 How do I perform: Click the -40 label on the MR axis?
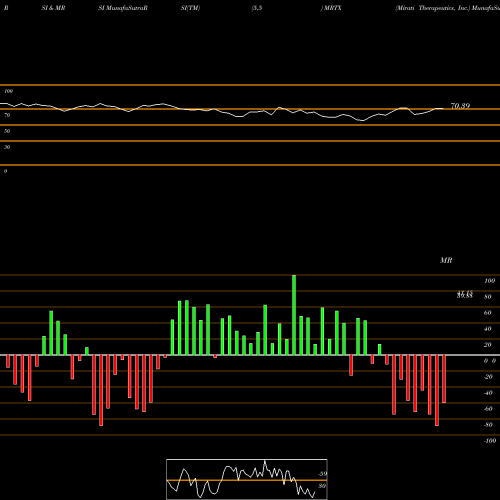click(x=488, y=393)
